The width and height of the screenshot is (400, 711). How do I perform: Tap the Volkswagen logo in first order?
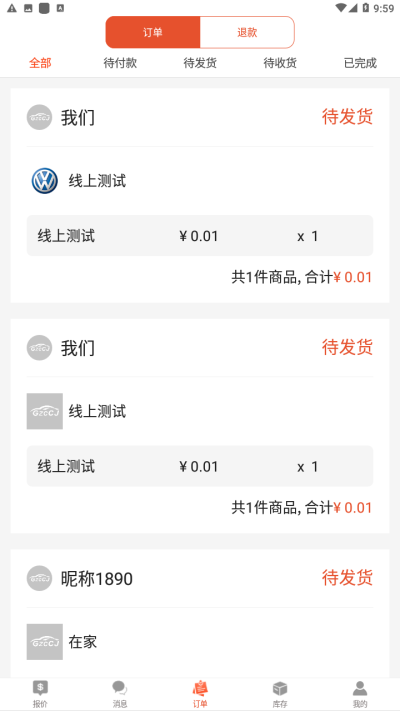(x=44, y=181)
